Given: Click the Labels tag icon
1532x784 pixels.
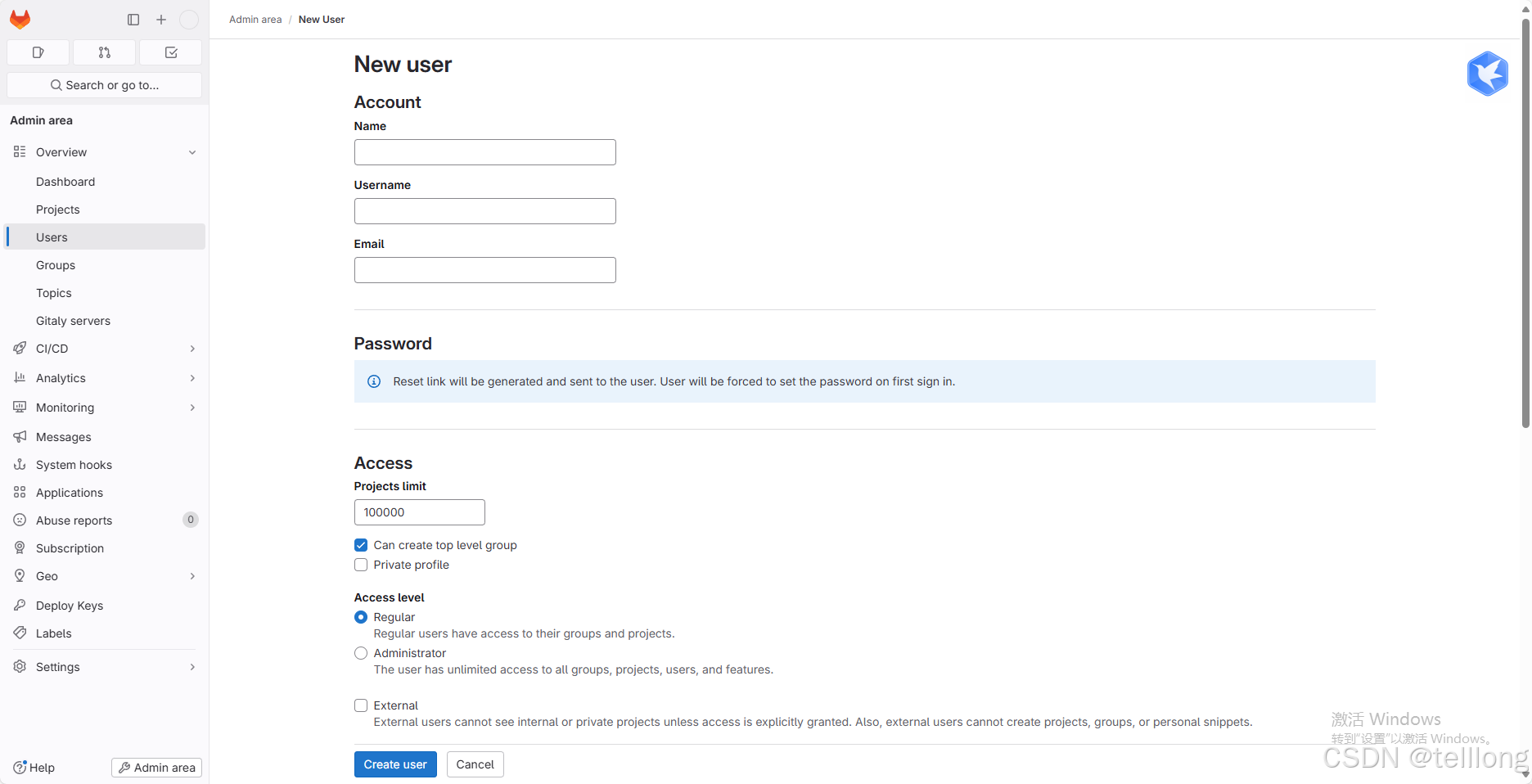Looking at the screenshot, I should (x=20, y=633).
